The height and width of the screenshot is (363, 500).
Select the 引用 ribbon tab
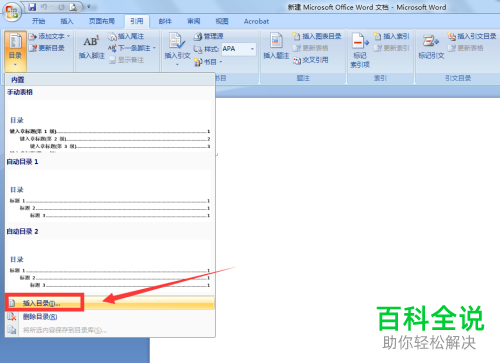pos(137,21)
